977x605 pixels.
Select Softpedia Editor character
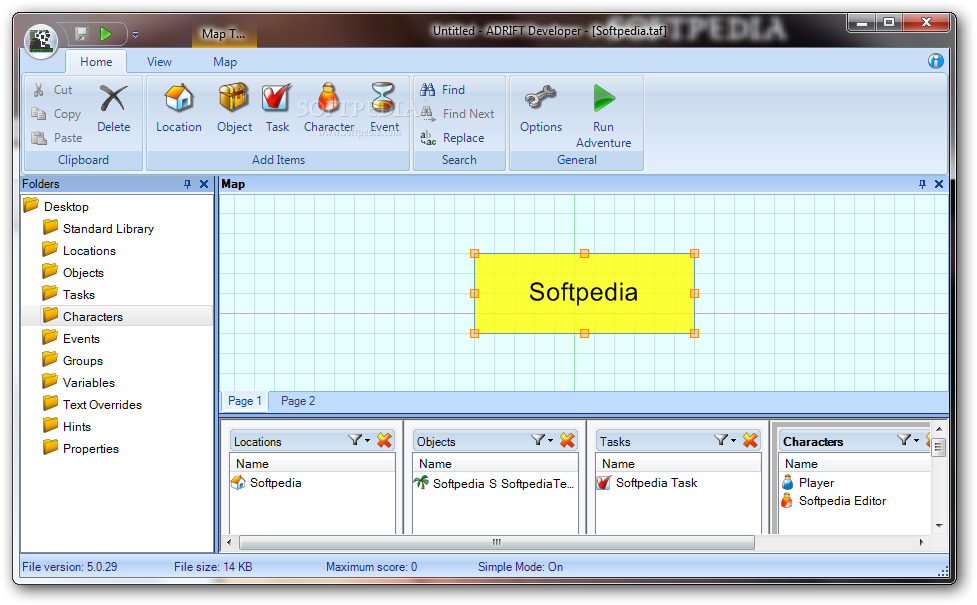[833, 501]
